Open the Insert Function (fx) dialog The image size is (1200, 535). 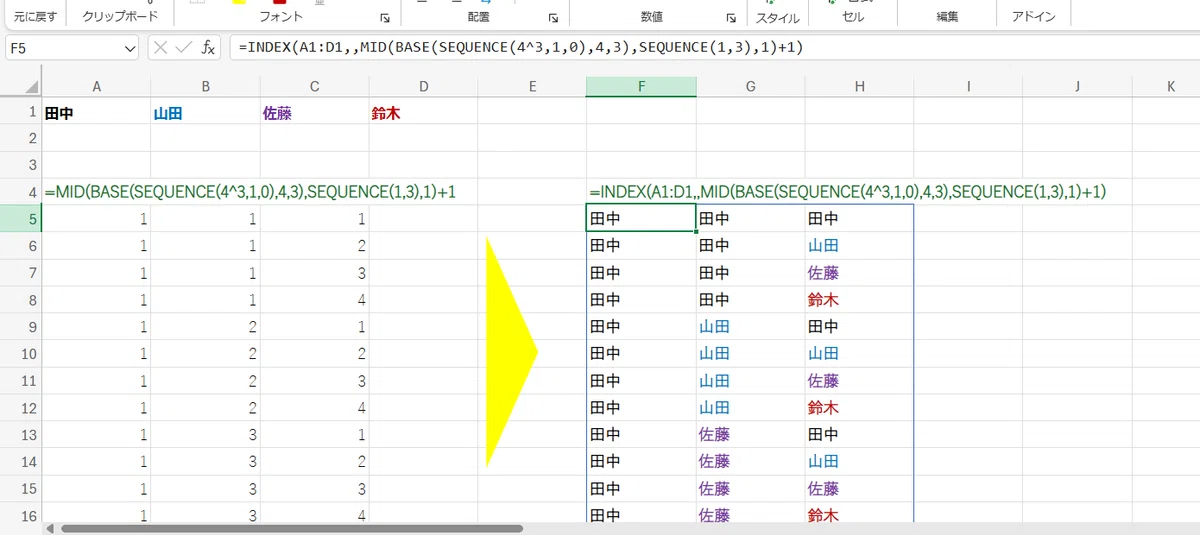coord(208,48)
